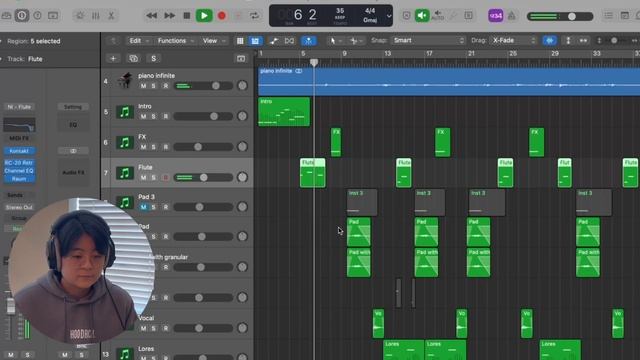Viewport: 640px width, 360px height.
Task: Expand the Track Flute disclosure triangle
Action: click(x=2, y=59)
